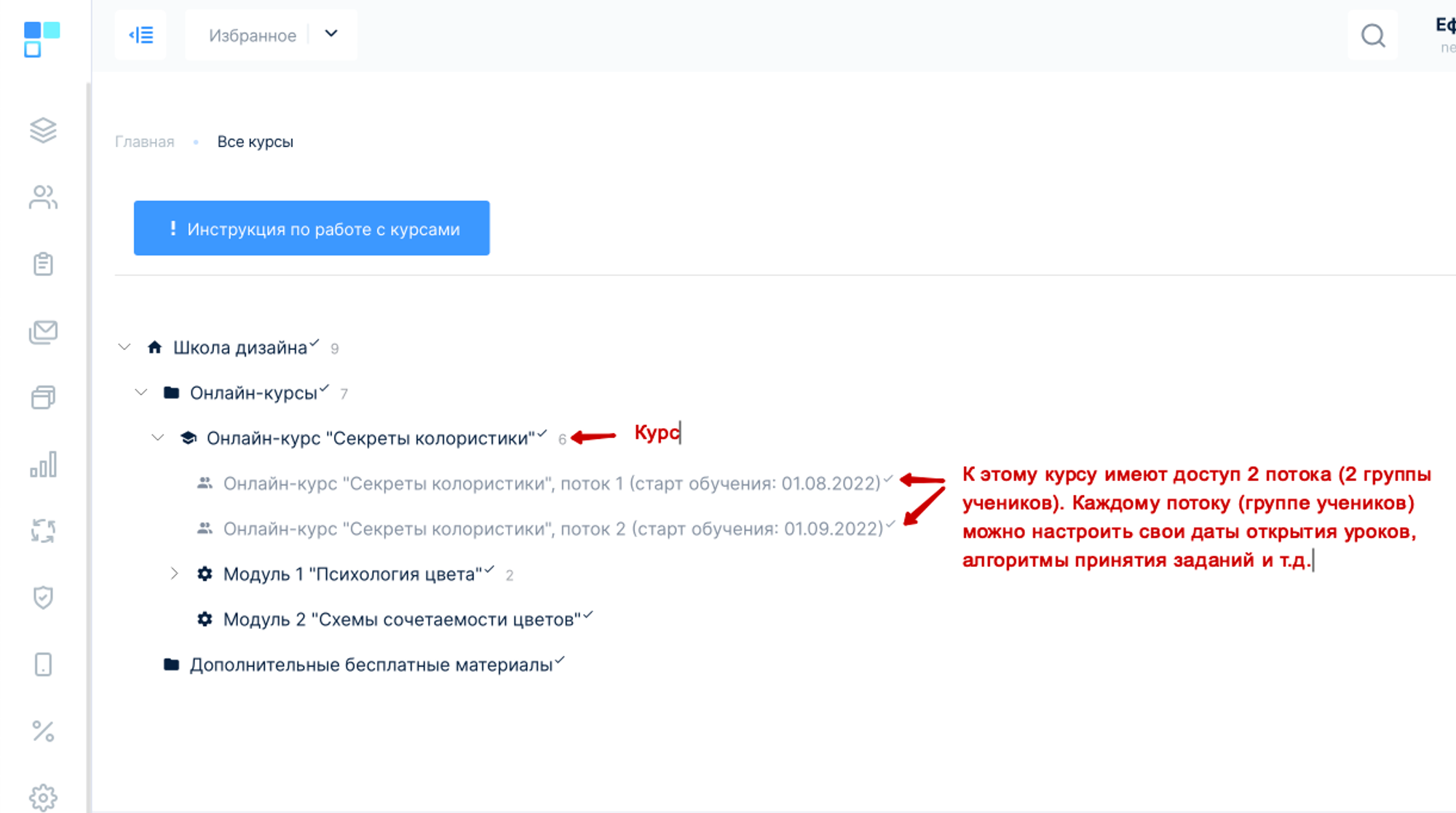Screen dimensions: 1456x813
Task: Collapse the Школа дизайна tree node
Action: [x=124, y=347]
